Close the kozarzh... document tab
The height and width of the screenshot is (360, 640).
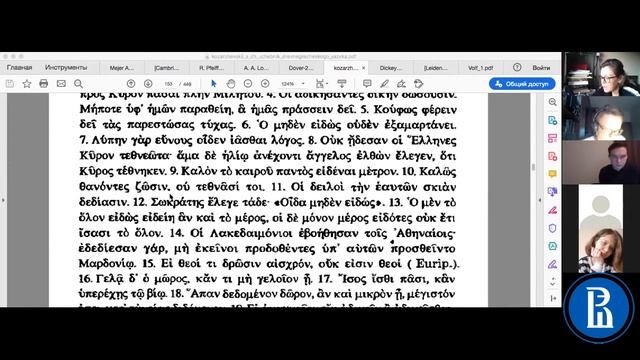pyautogui.click(x=363, y=68)
